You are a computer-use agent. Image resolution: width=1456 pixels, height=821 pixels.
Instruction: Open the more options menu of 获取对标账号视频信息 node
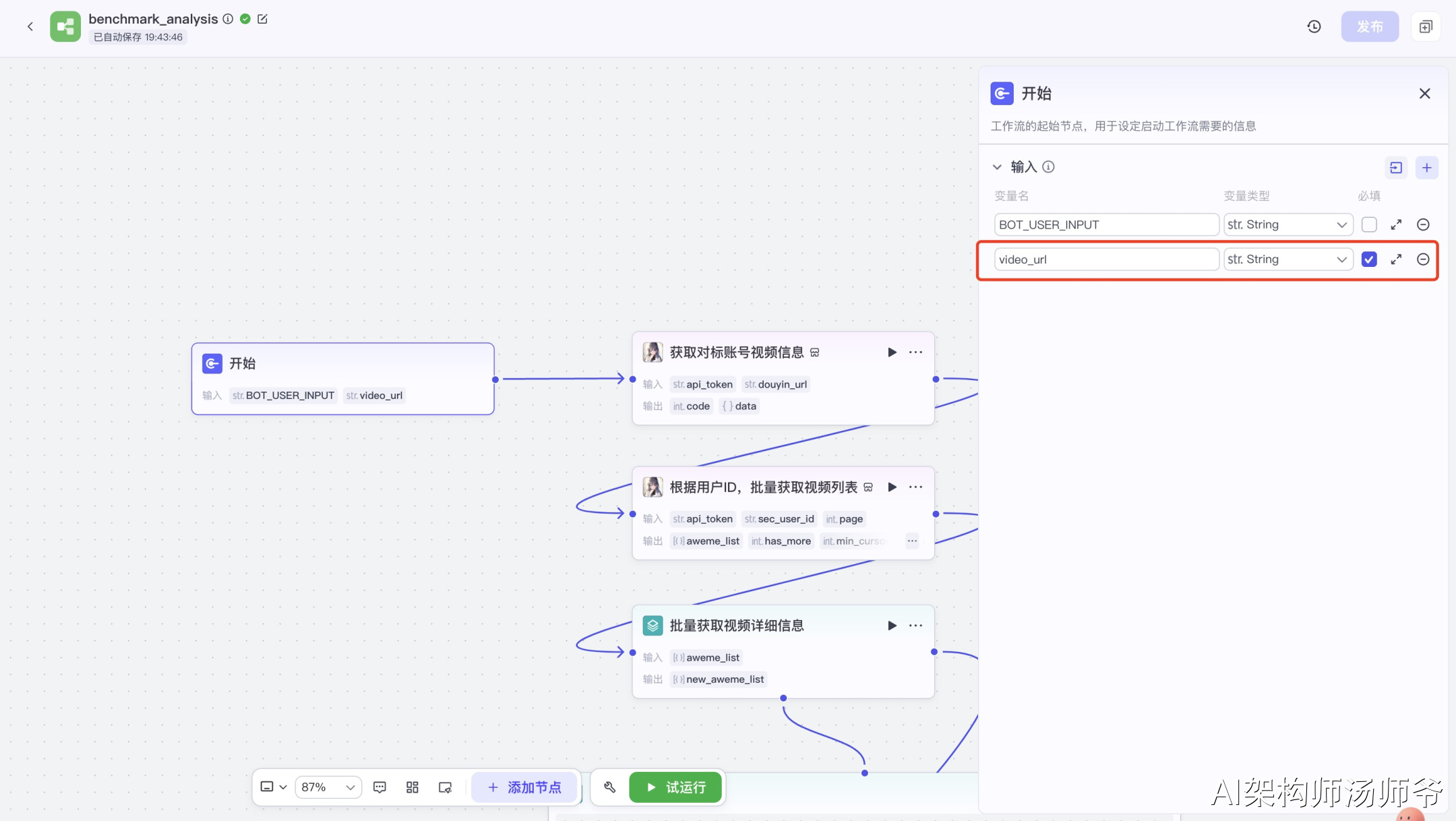click(915, 353)
